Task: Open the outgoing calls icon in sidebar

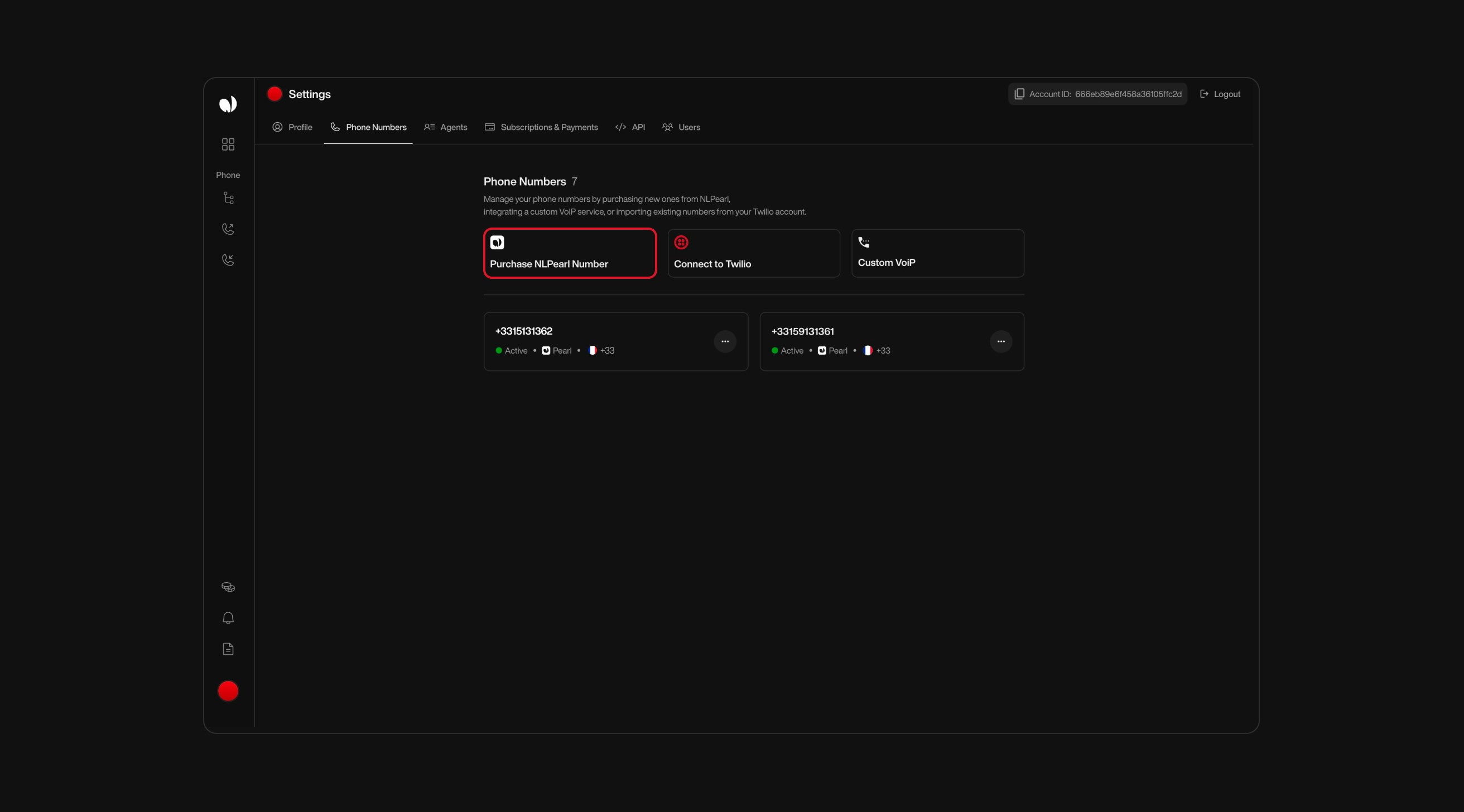Action: click(228, 229)
